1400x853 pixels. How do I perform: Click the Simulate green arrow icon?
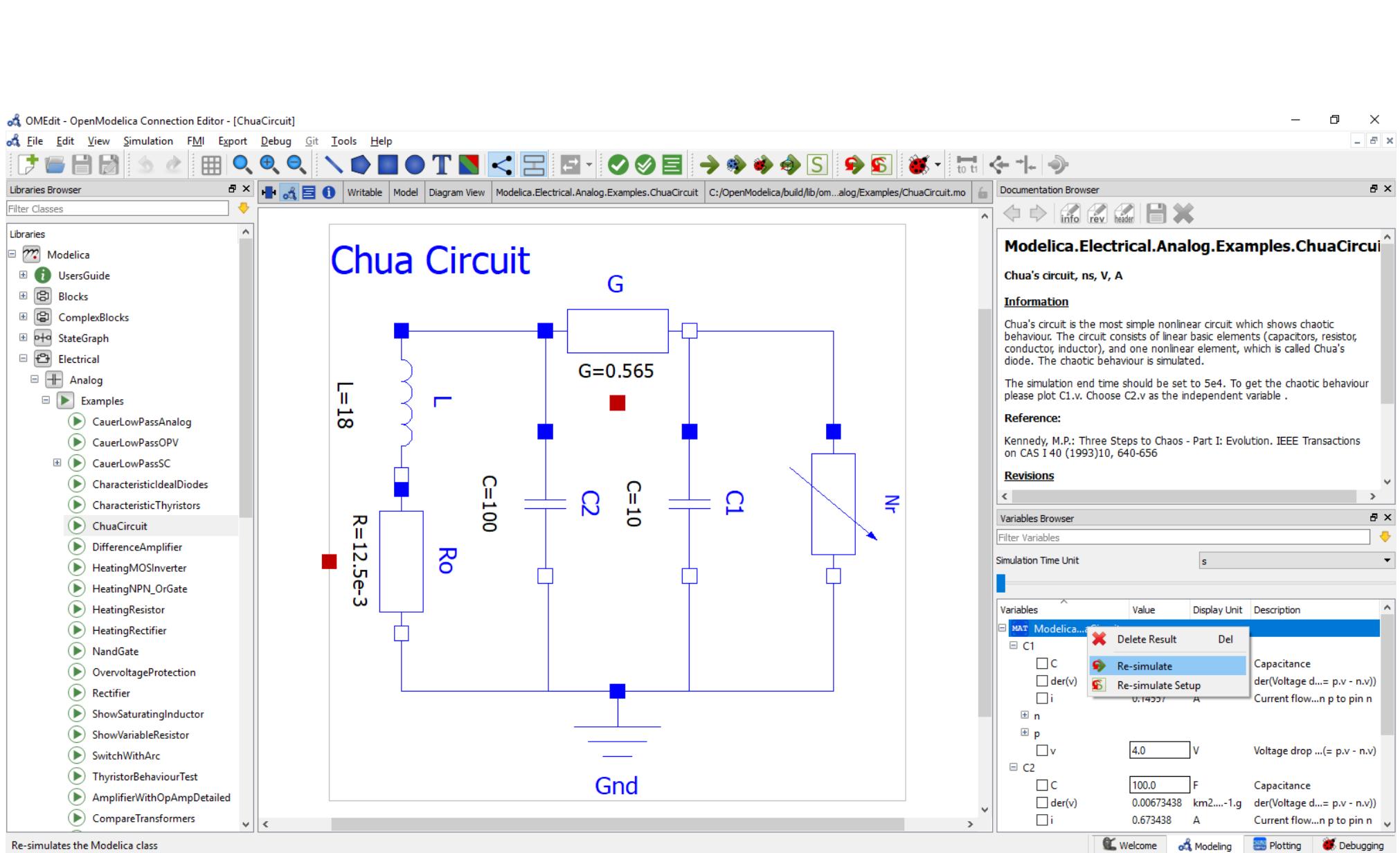tap(709, 165)
